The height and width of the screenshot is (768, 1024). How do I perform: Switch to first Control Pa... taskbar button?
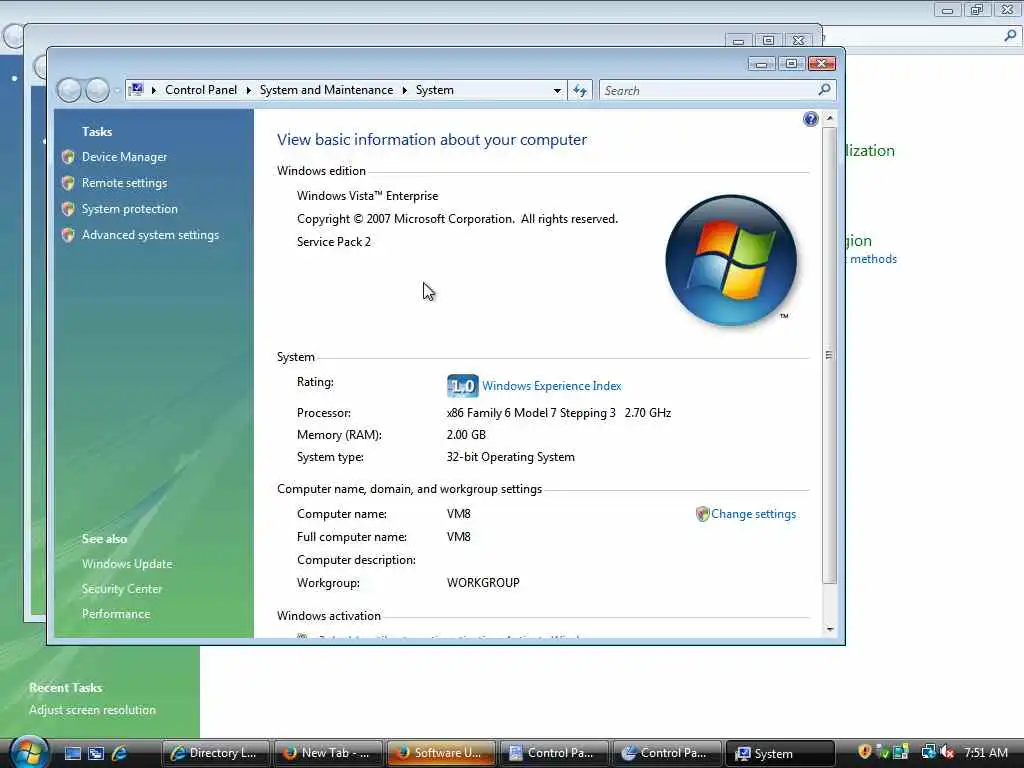pyautogui.click(x=554, y=753)
